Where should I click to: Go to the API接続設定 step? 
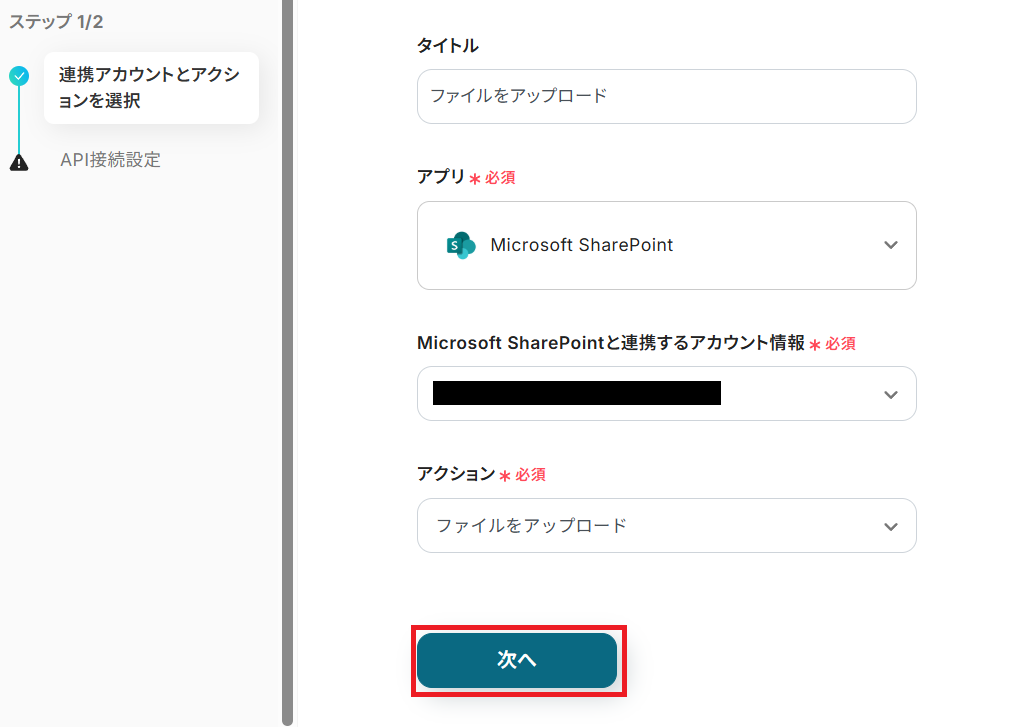110,160
